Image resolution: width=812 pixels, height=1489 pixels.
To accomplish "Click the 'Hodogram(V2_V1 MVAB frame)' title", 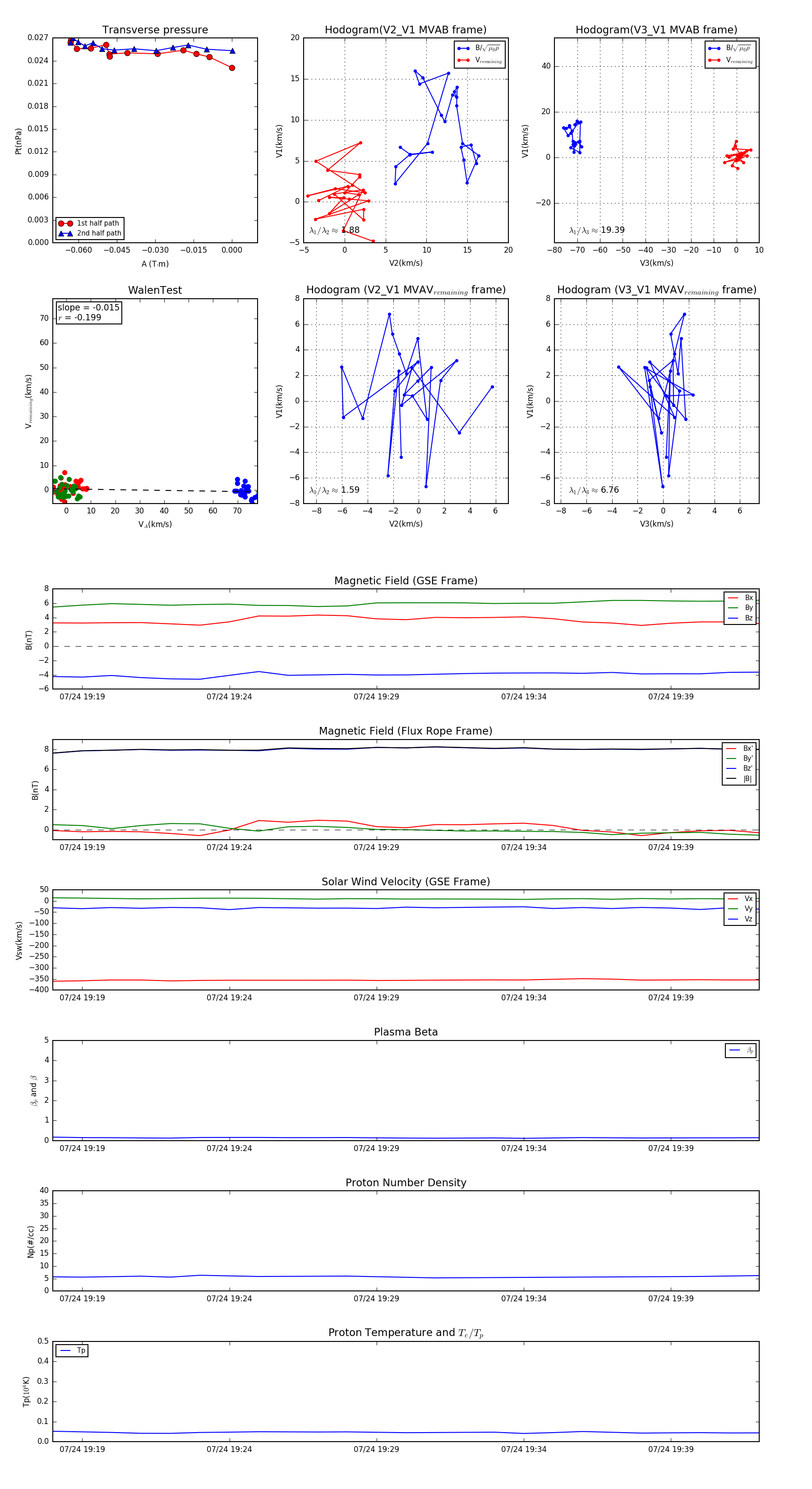I will click(x=406, y=30).
